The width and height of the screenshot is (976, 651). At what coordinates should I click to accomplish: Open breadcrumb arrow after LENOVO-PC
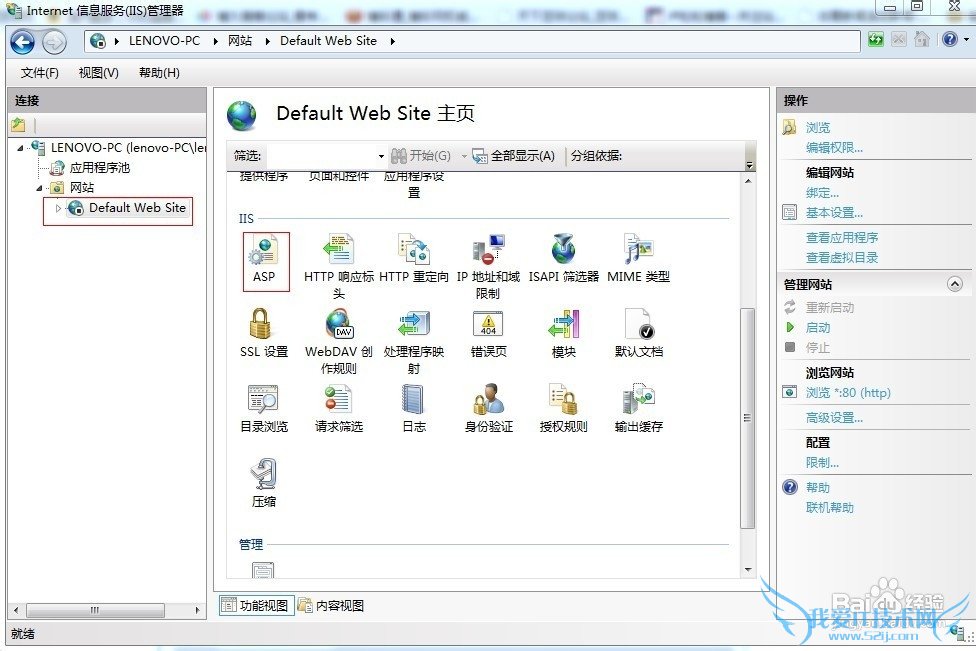tap(215, 42)
